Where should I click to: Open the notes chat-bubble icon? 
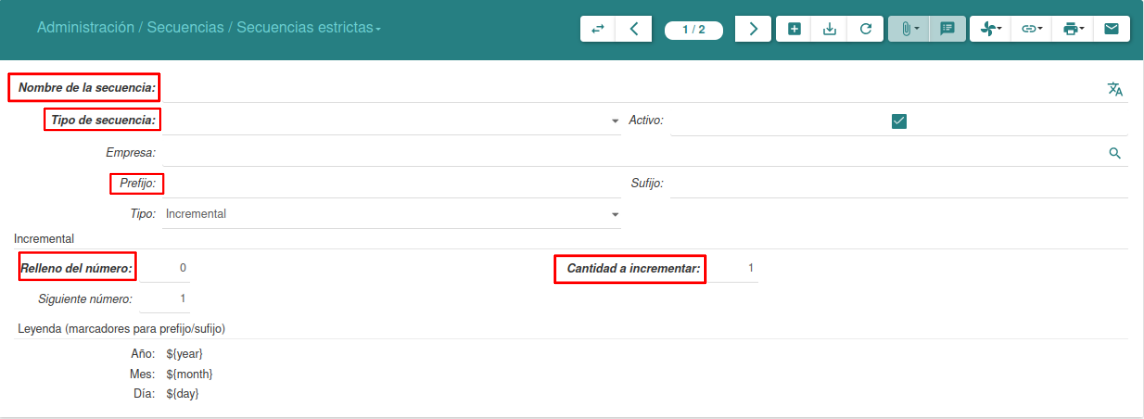[947, 29]
